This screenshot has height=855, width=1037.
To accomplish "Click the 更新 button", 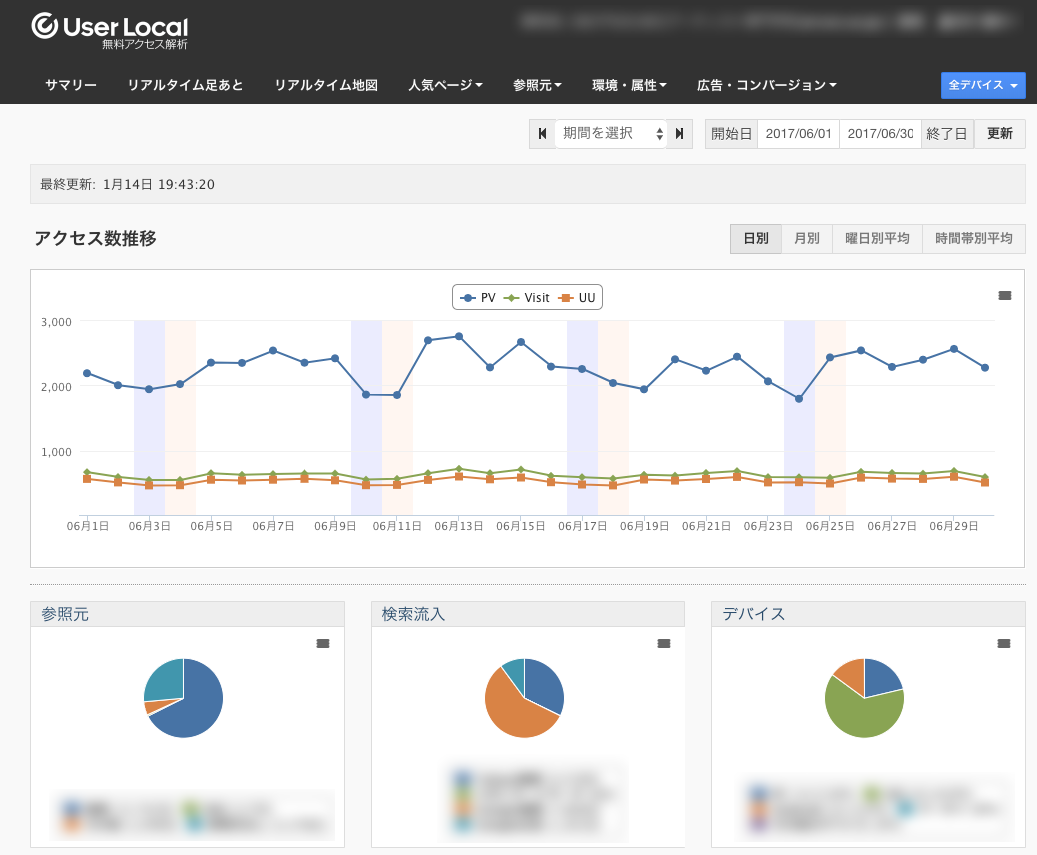I will coord(999,134).
